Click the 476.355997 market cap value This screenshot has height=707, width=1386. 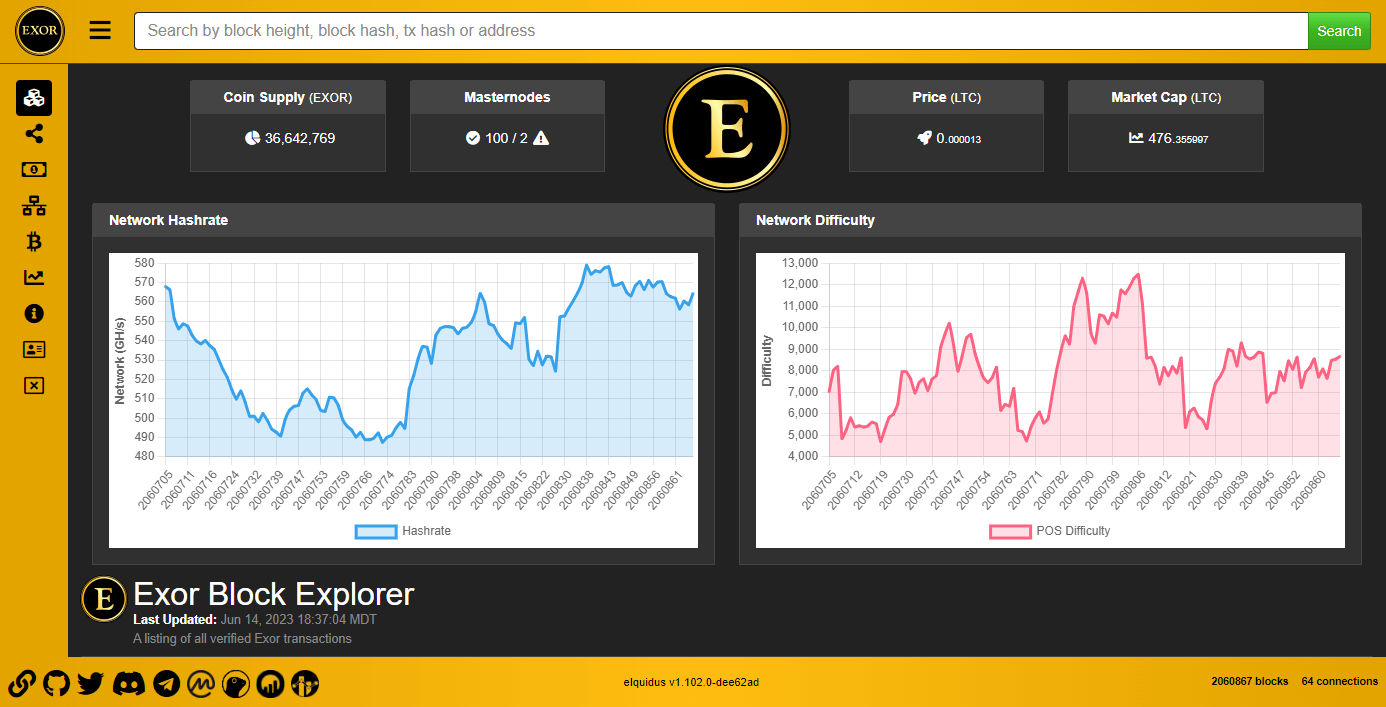[x=1178, y=139]
